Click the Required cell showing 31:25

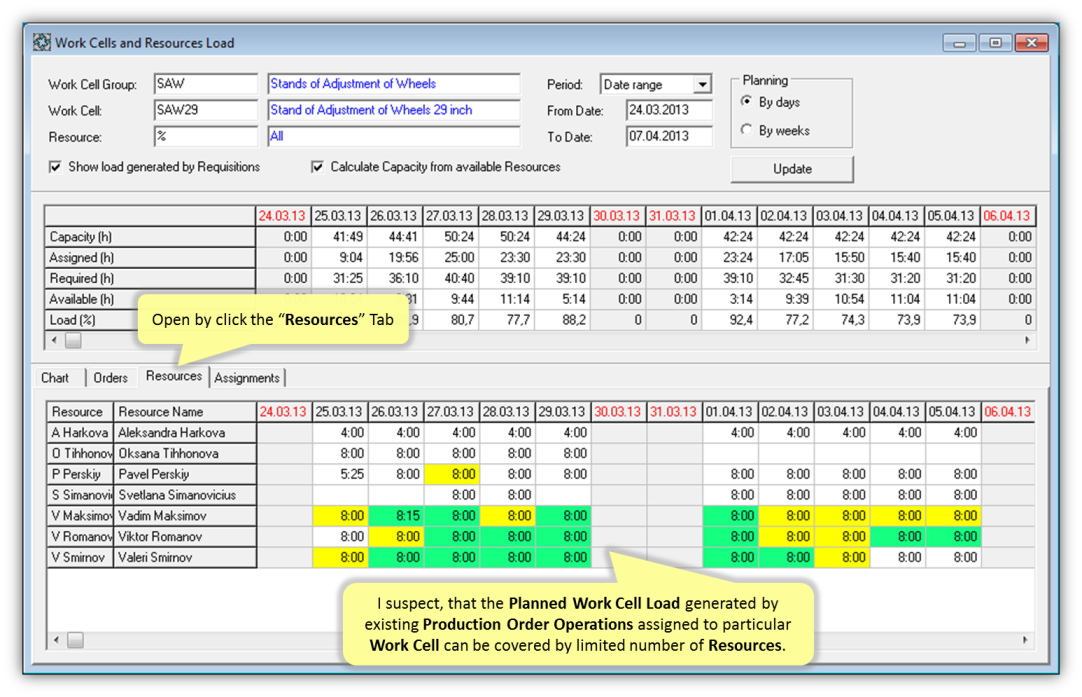click(339, 278)
